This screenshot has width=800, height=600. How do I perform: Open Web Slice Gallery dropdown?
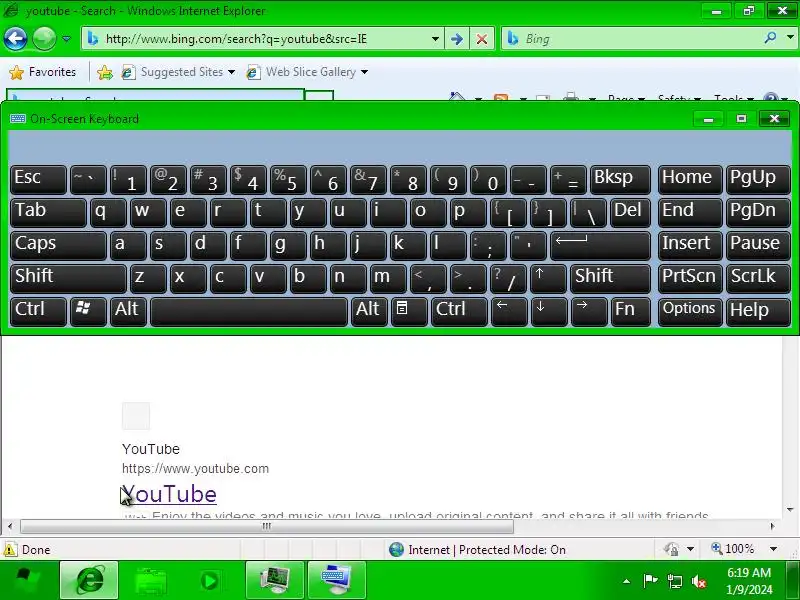307,72
